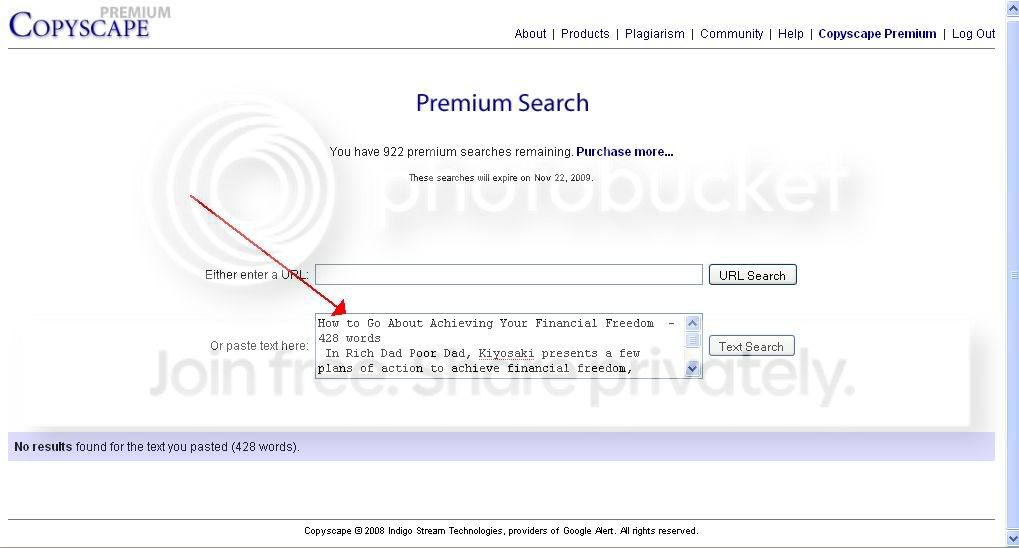Click the text area scroll down arrow
Viewport: 1019px width, 548px height.
click(x=692, y=369)
